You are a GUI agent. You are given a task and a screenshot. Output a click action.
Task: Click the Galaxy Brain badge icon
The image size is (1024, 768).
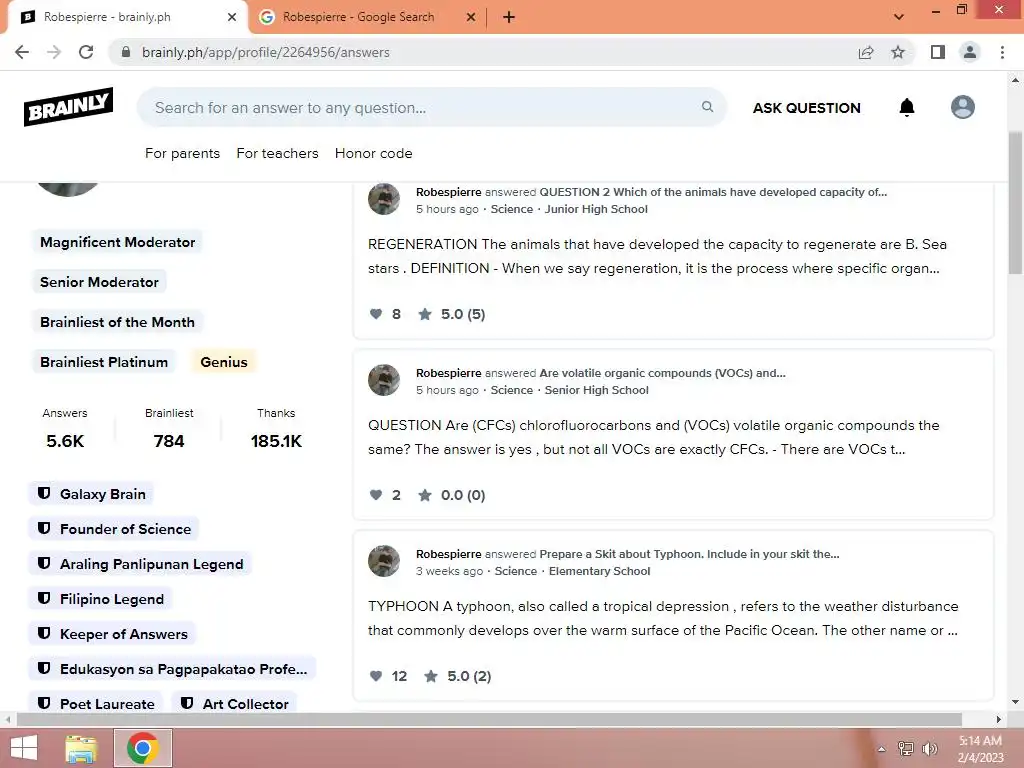tap(44, 493)
